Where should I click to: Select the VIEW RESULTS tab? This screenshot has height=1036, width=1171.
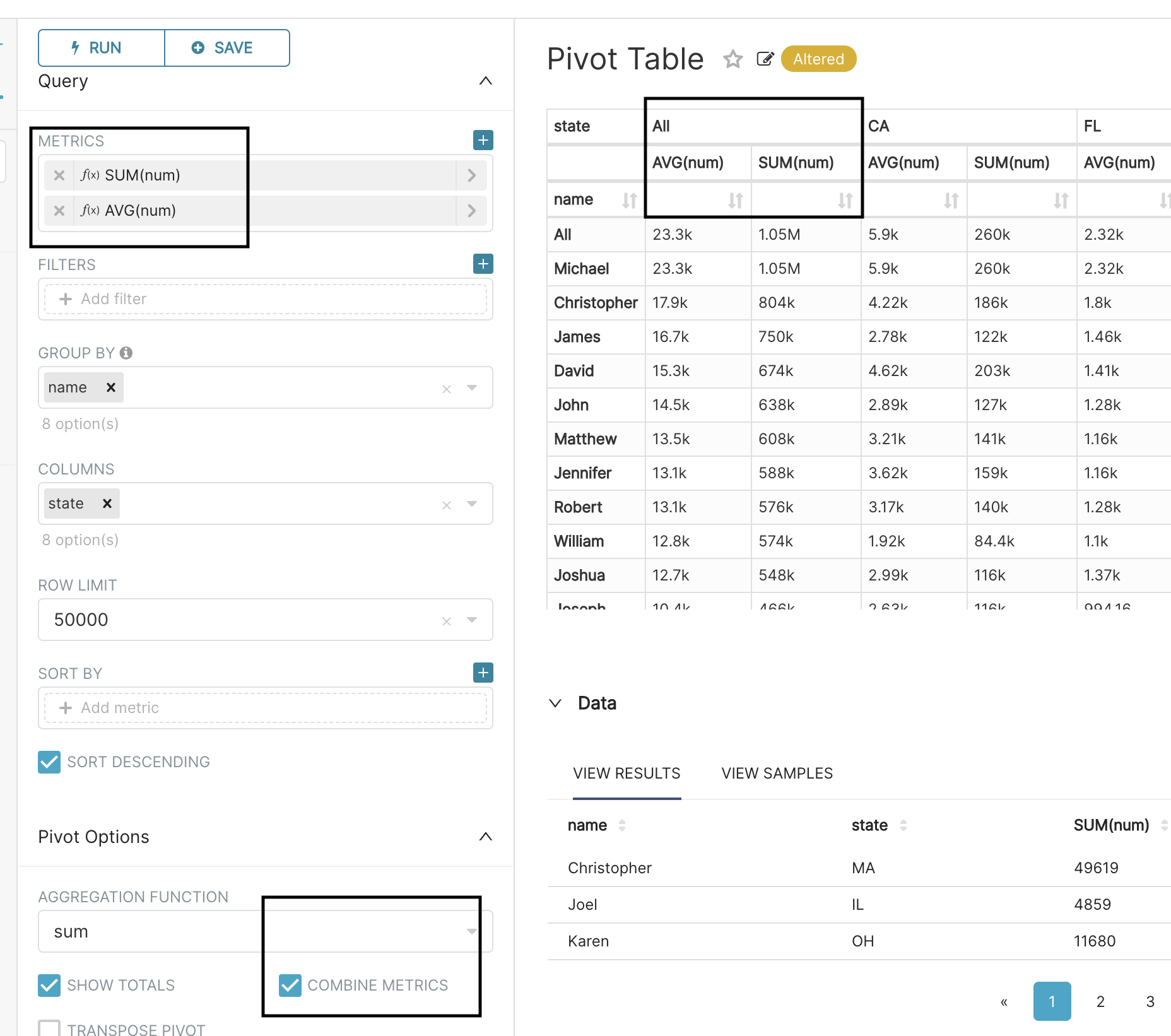click(627, 773)
